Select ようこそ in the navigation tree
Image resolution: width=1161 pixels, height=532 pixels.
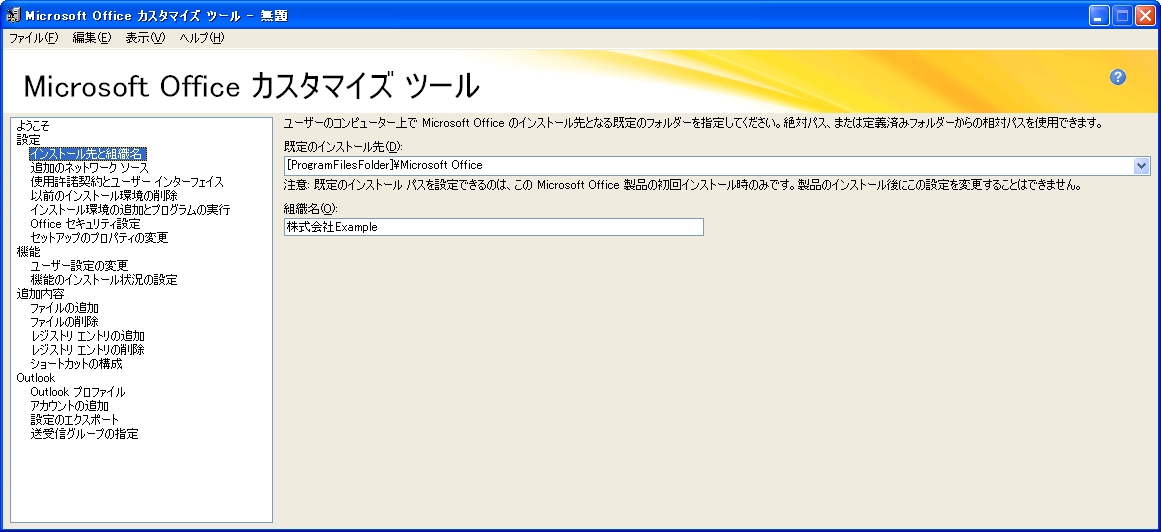point(33,126)
